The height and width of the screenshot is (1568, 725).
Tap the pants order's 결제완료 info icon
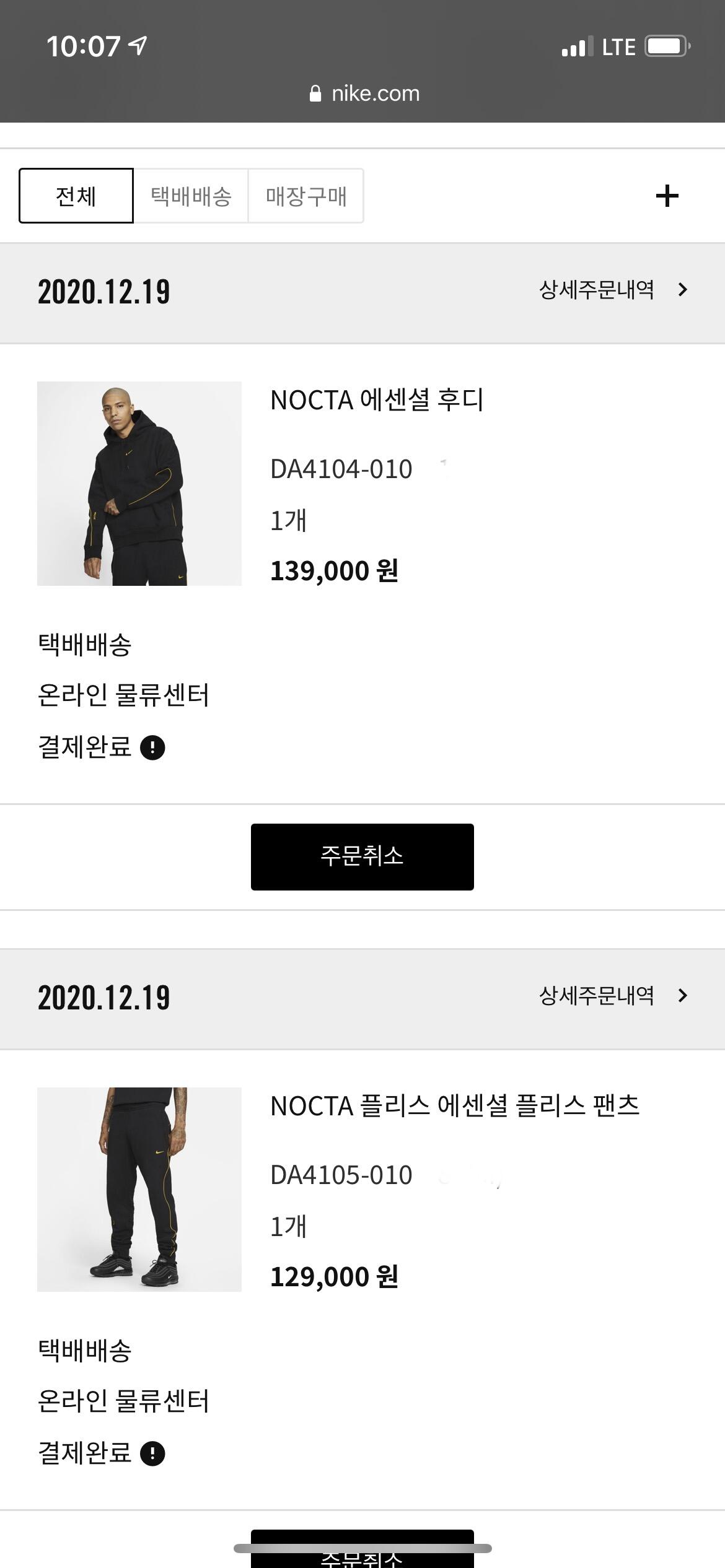pos(152,1453)
